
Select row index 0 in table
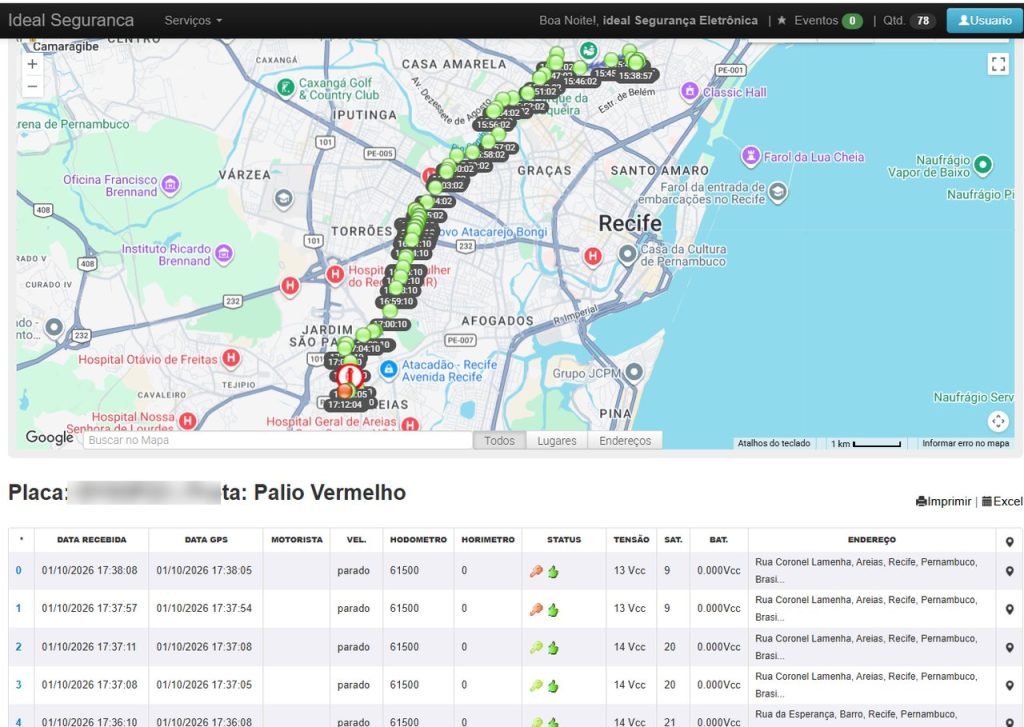18,570
